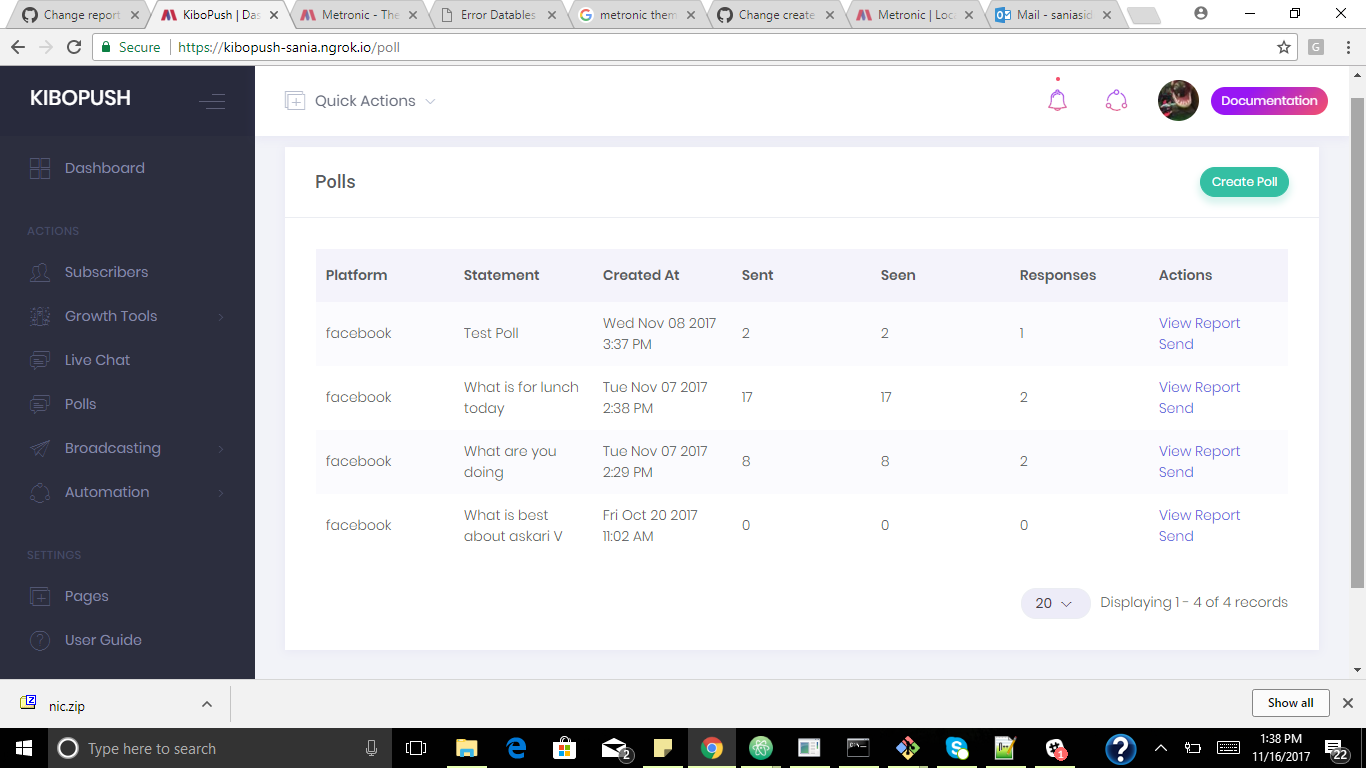Click the page vertical scrollbar
1366x768 pixels.
1357,342
